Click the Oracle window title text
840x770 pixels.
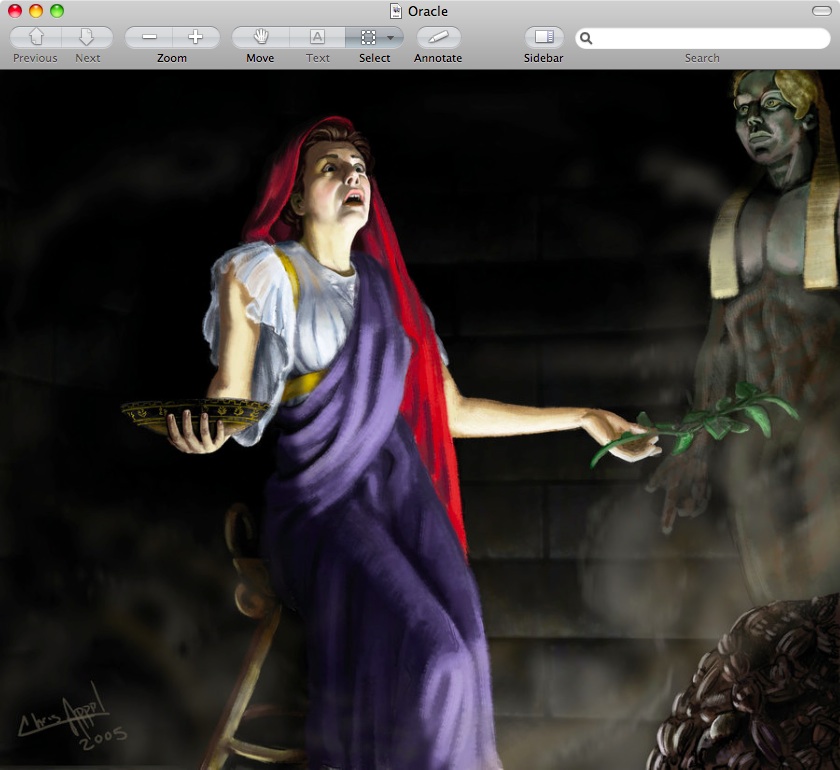428,11
